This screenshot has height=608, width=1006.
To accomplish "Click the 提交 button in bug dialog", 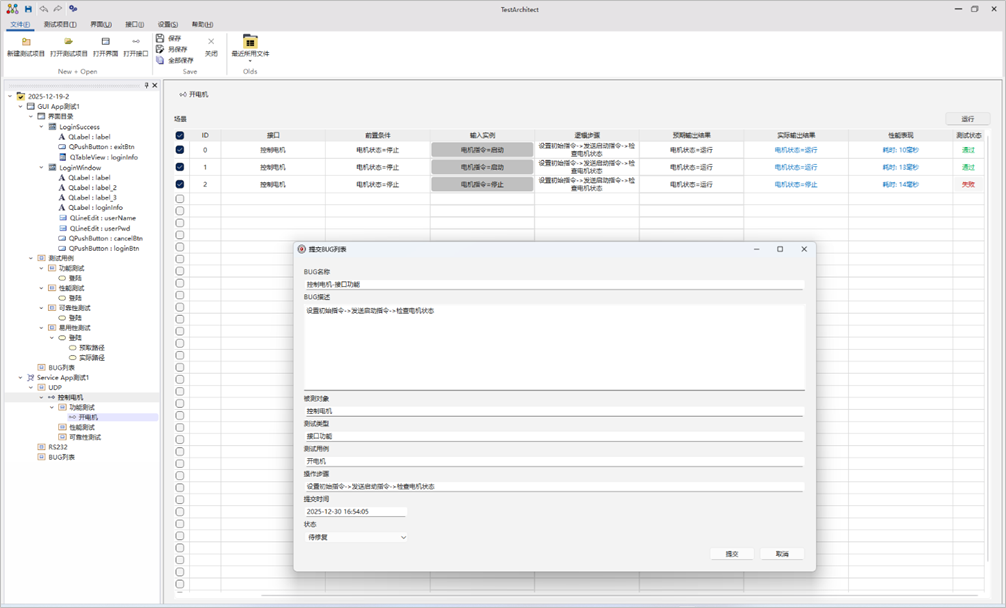I will pyautogui.click(x=731, y=553).
